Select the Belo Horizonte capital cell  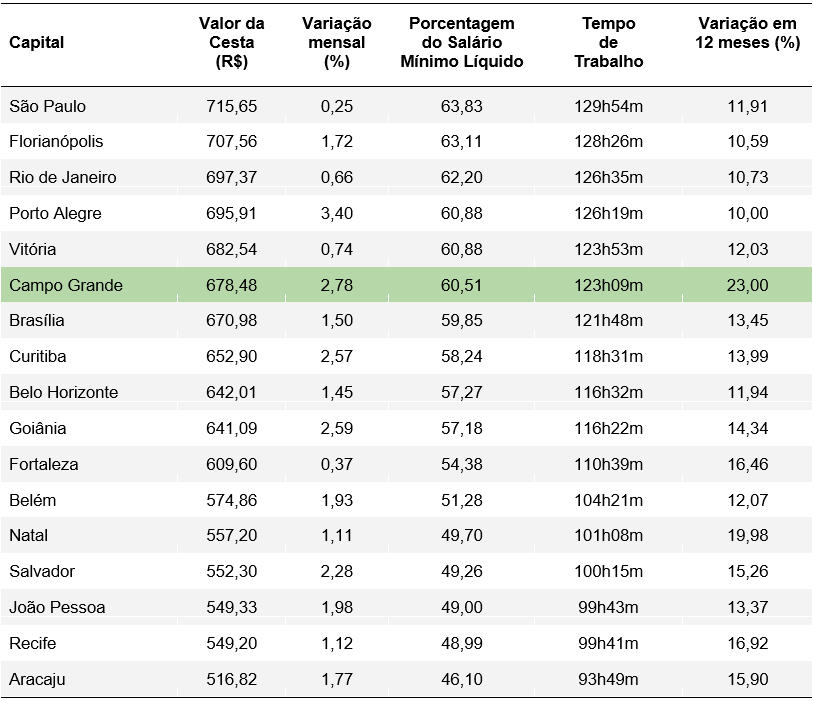pyautogui.click(x=63, y=393)
